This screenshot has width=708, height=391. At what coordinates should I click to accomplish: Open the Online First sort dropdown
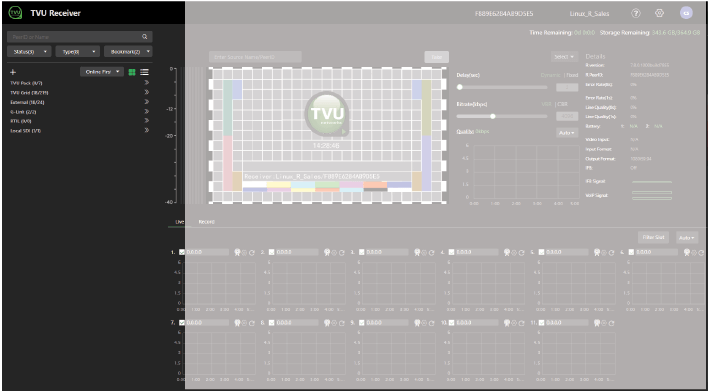102,72
